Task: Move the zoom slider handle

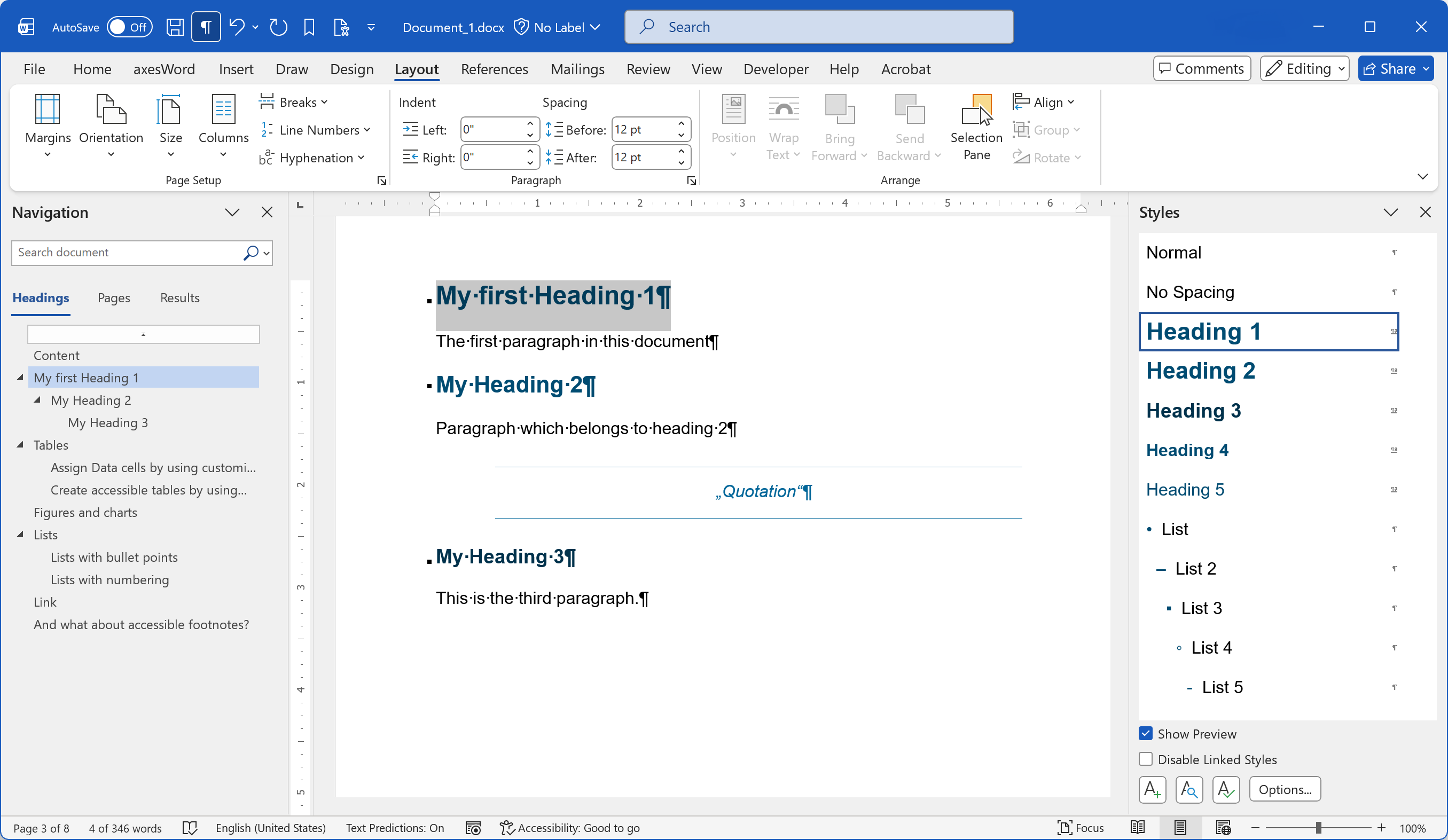Action: point(1319,828)
